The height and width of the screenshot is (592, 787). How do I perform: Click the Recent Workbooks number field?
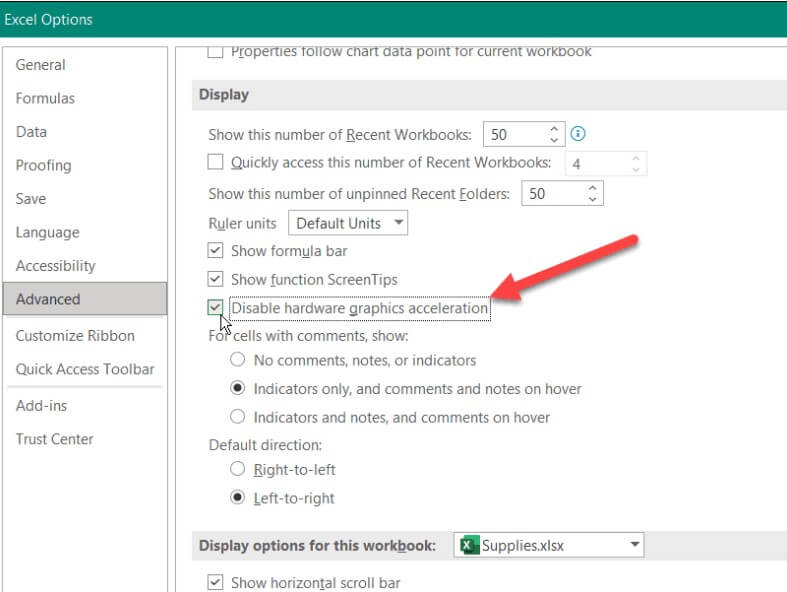[515, 135]
